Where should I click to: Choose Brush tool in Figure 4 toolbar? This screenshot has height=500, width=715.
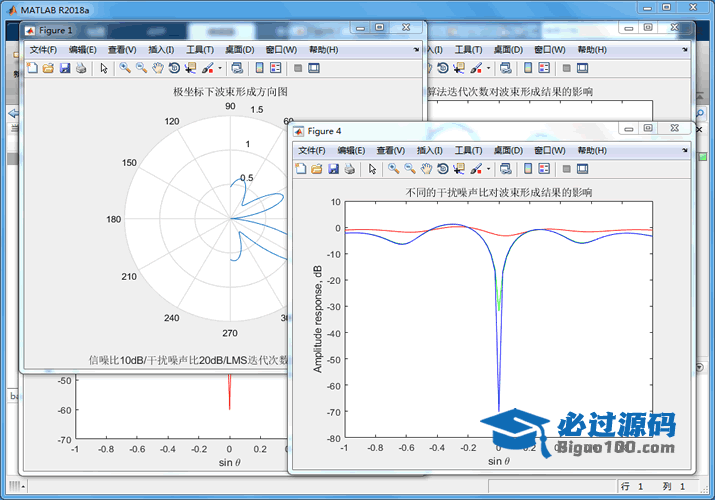pyautogui.click(x=476, y=169)
